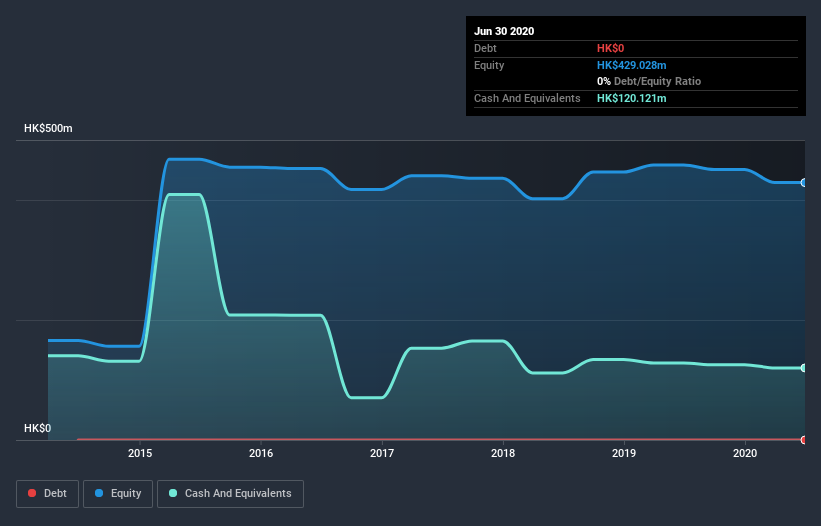The width and height of the screenshot is (821, 526).
Task: Select the 2015 x-axis label
Action: [x=140, y=453]
